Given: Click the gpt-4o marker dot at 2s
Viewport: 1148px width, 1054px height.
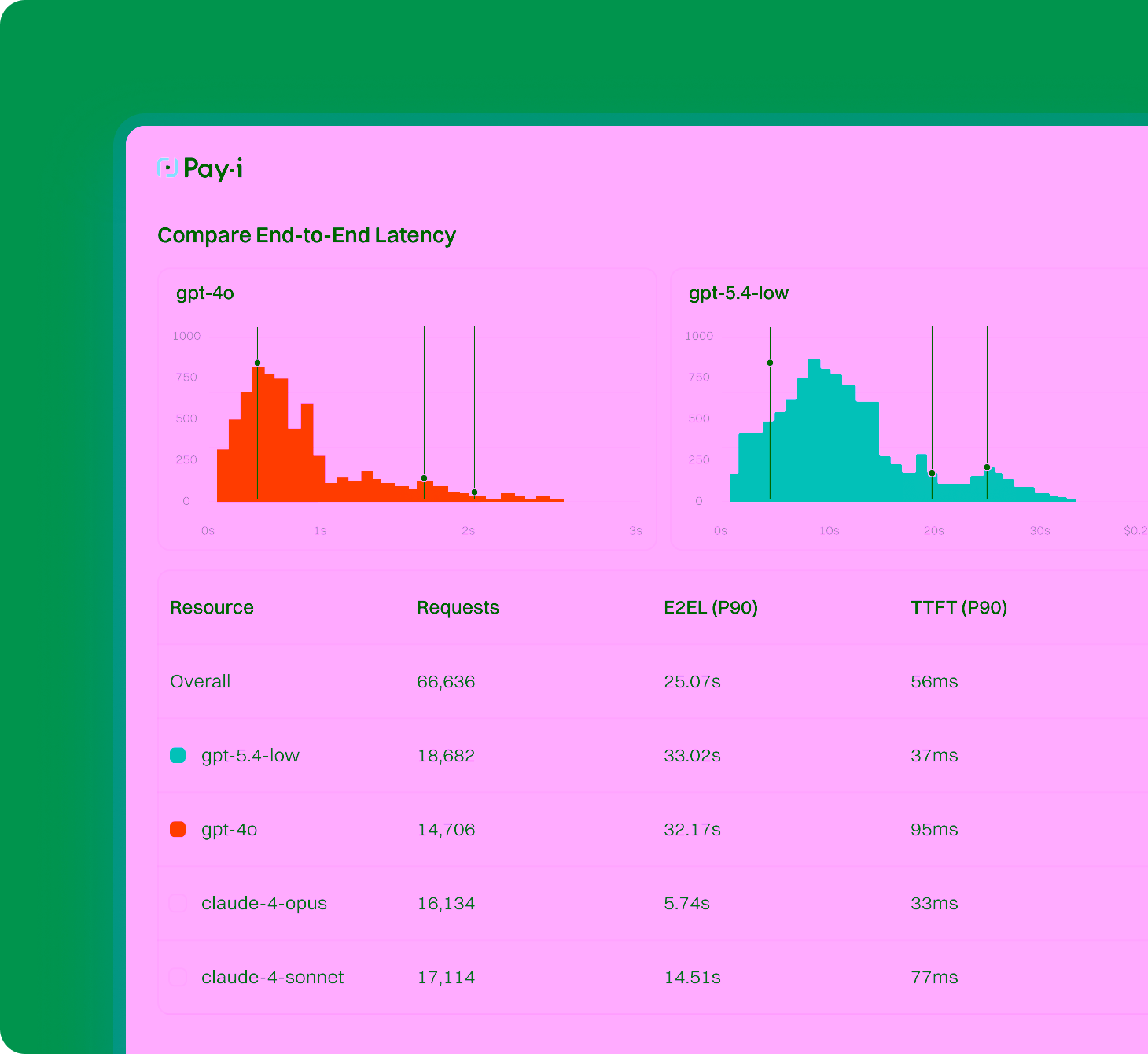Looking at the screenshot, I should click(474, 492).
